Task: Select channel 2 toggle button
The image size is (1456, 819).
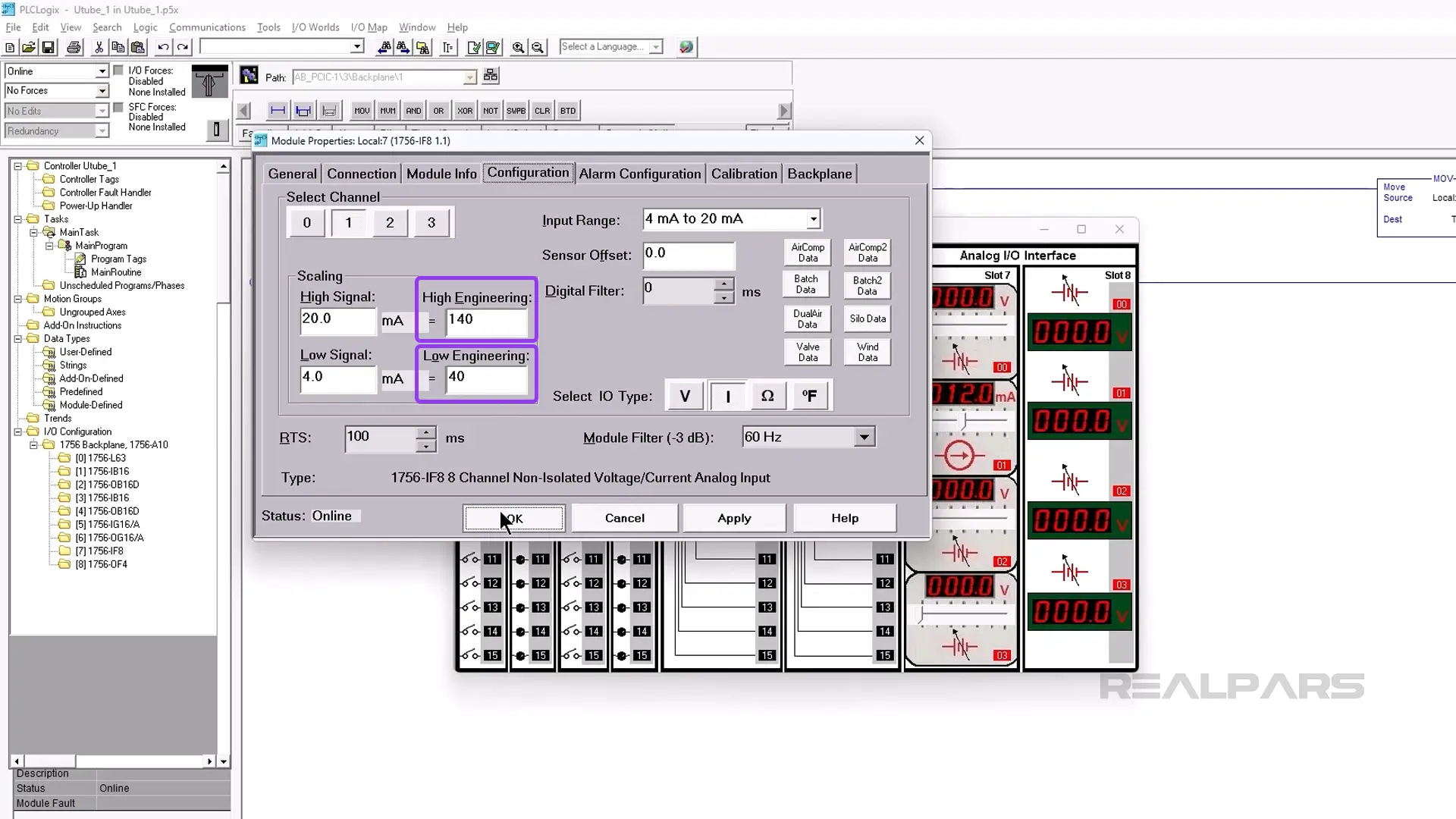Action: (390, 223)
